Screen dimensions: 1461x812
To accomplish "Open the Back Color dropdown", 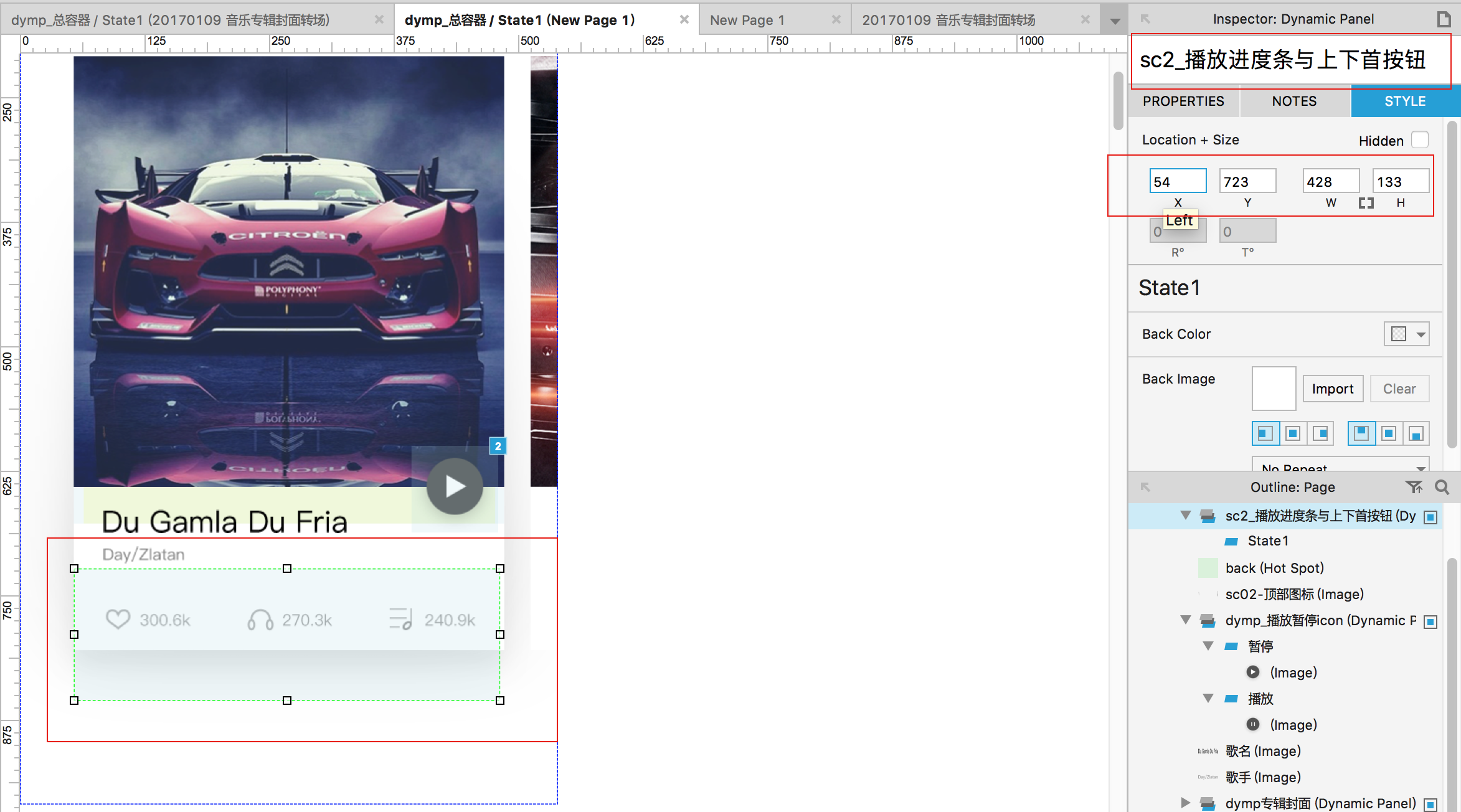I will click(x=1421, y=334).
